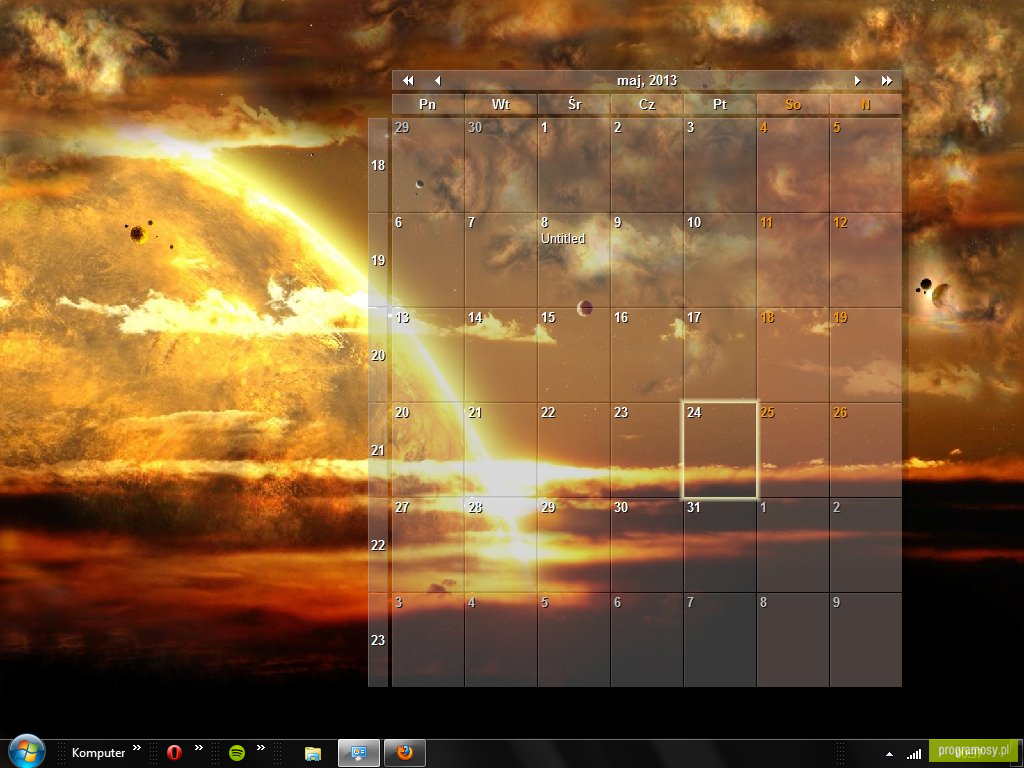Select Wednesday May 22
This screenshot has height=768, width=1024.
pos(573,450)
